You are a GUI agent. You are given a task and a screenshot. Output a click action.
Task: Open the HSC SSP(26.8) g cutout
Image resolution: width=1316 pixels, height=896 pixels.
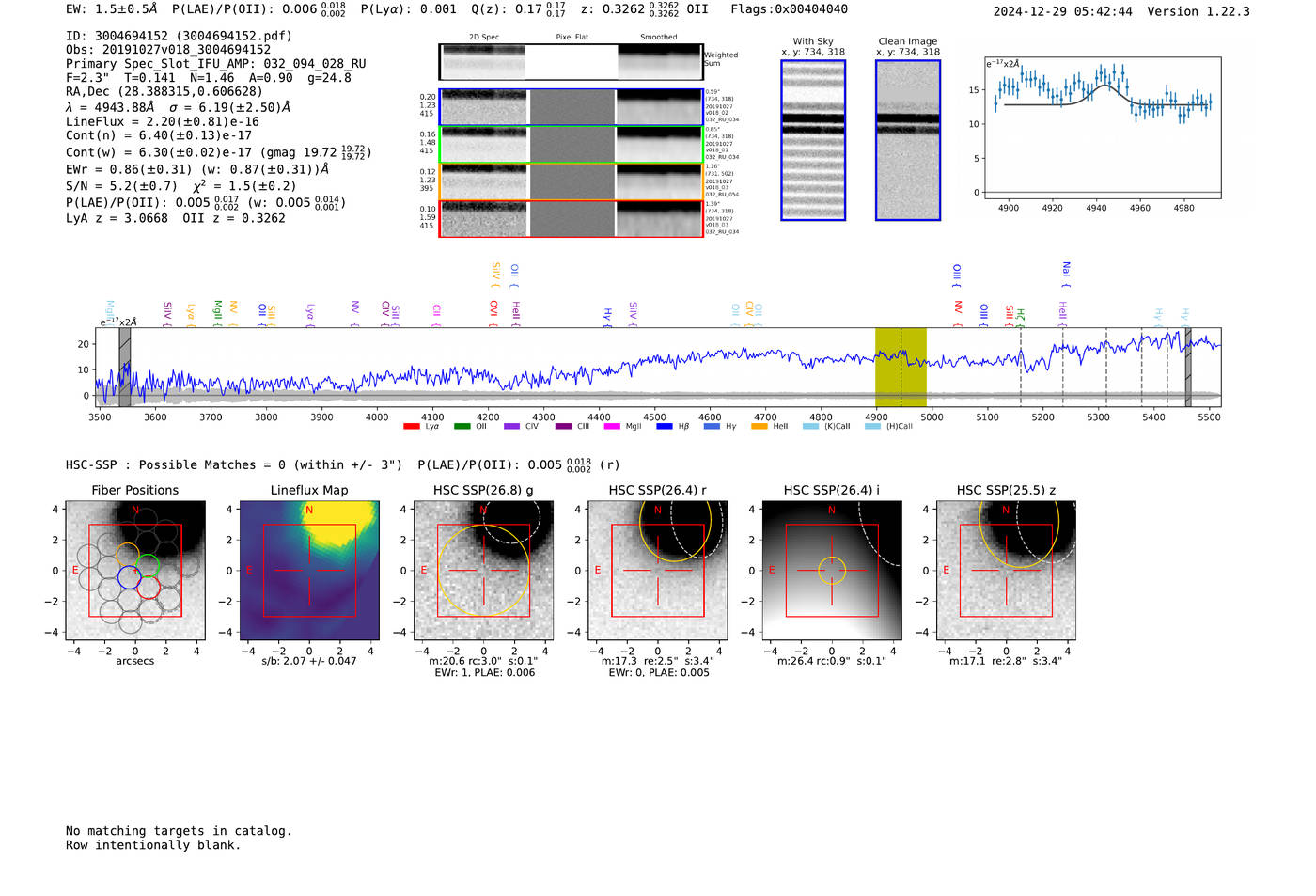[x=483, y=571]
